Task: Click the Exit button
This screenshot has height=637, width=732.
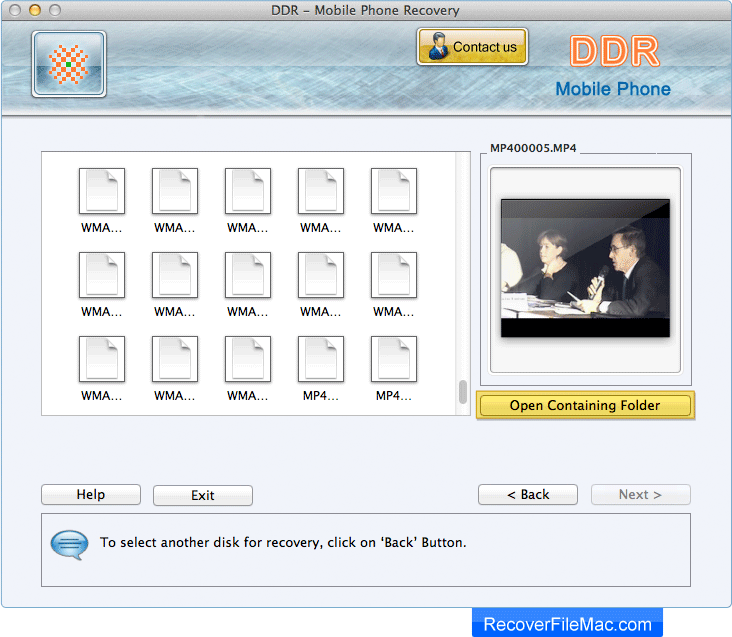Action: 203,495
